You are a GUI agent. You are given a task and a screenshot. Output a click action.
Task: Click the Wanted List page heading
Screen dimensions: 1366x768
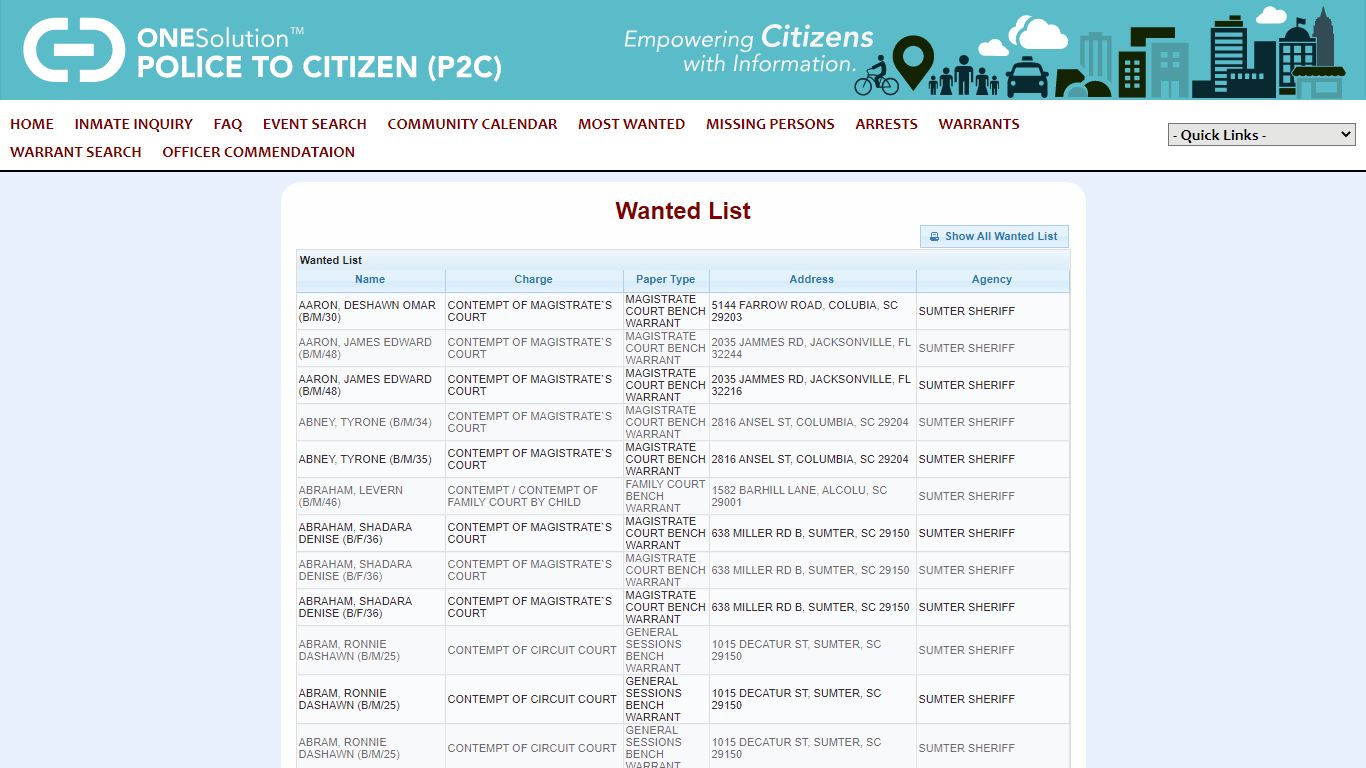pyautogui.click(x=683, y=211)
